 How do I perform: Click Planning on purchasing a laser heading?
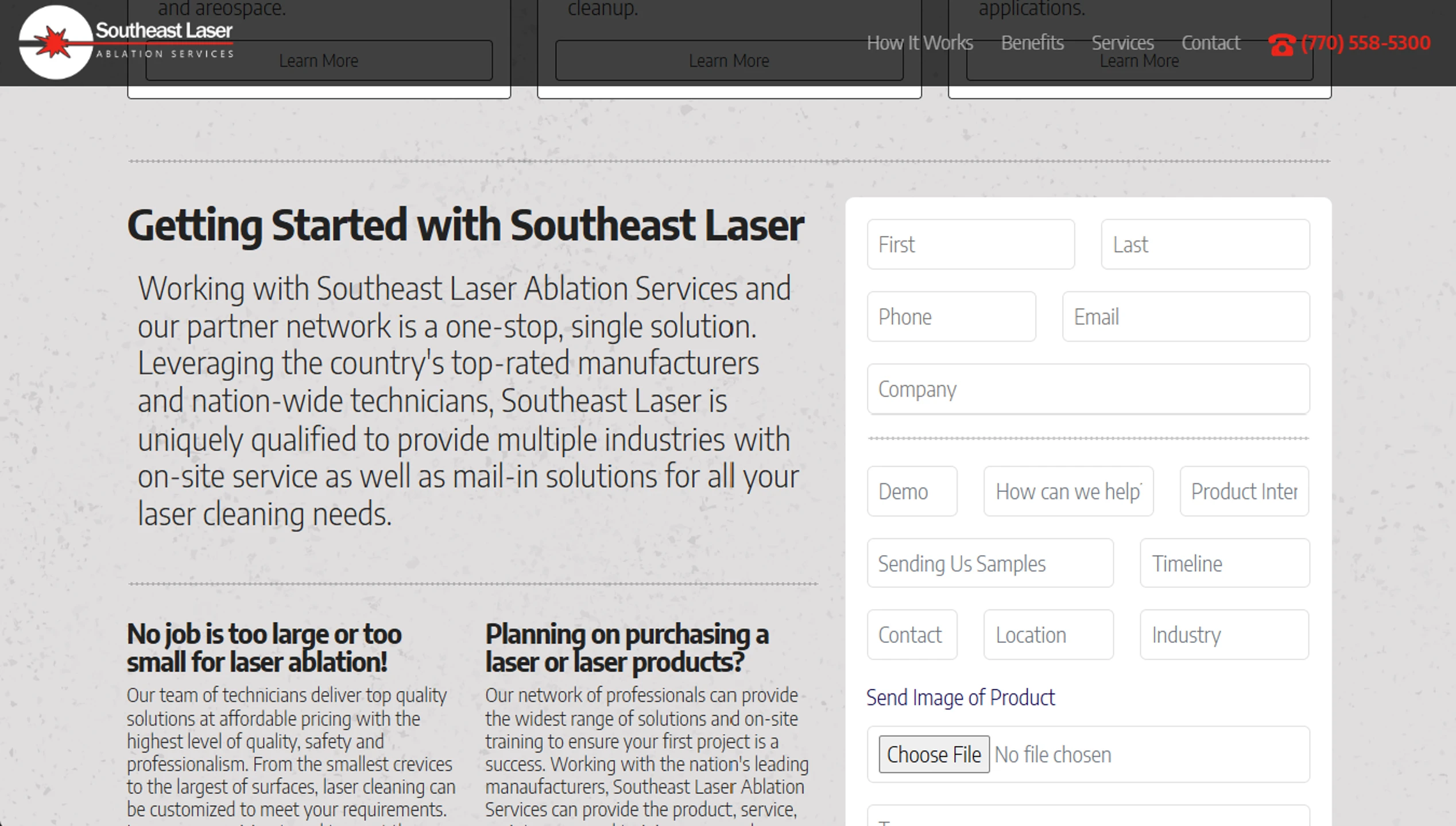pyautogui.click(x=627, y=648)
